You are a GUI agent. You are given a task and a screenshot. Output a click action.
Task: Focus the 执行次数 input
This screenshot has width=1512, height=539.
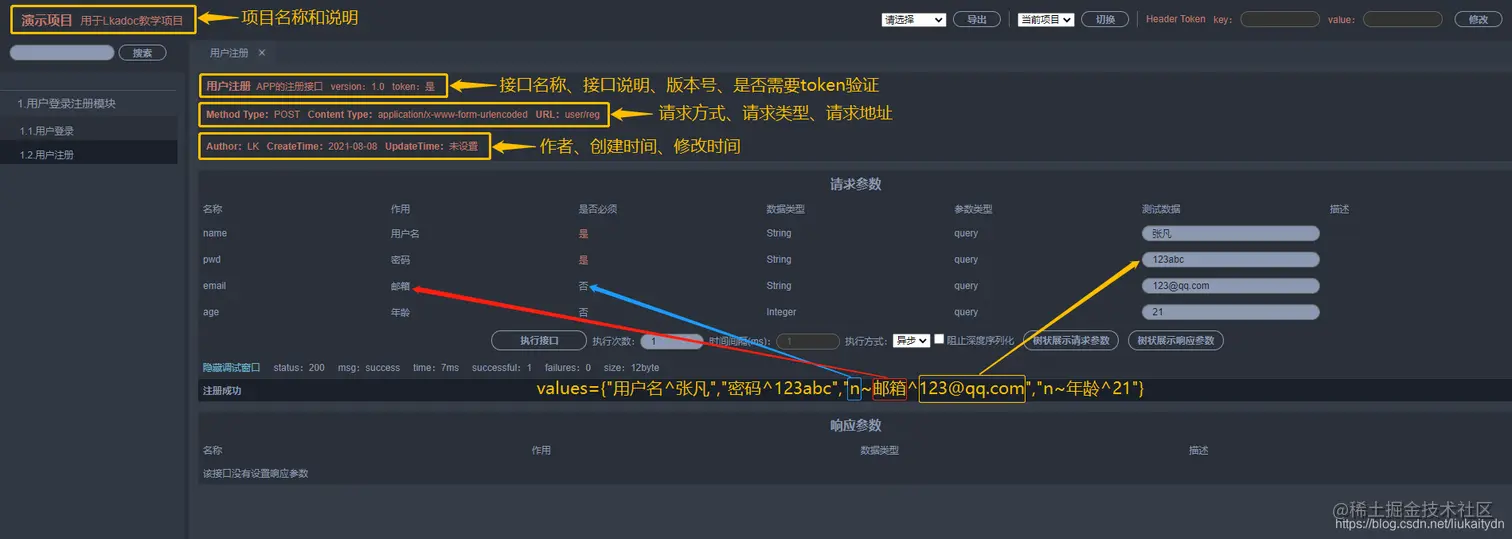pos(671,341)
